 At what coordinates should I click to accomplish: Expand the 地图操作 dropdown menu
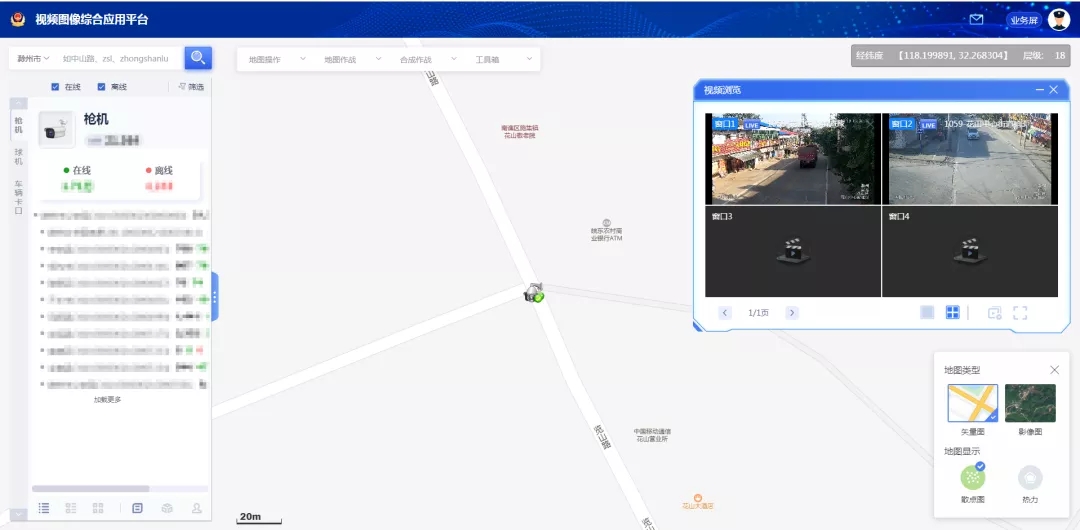click(272, 59)
